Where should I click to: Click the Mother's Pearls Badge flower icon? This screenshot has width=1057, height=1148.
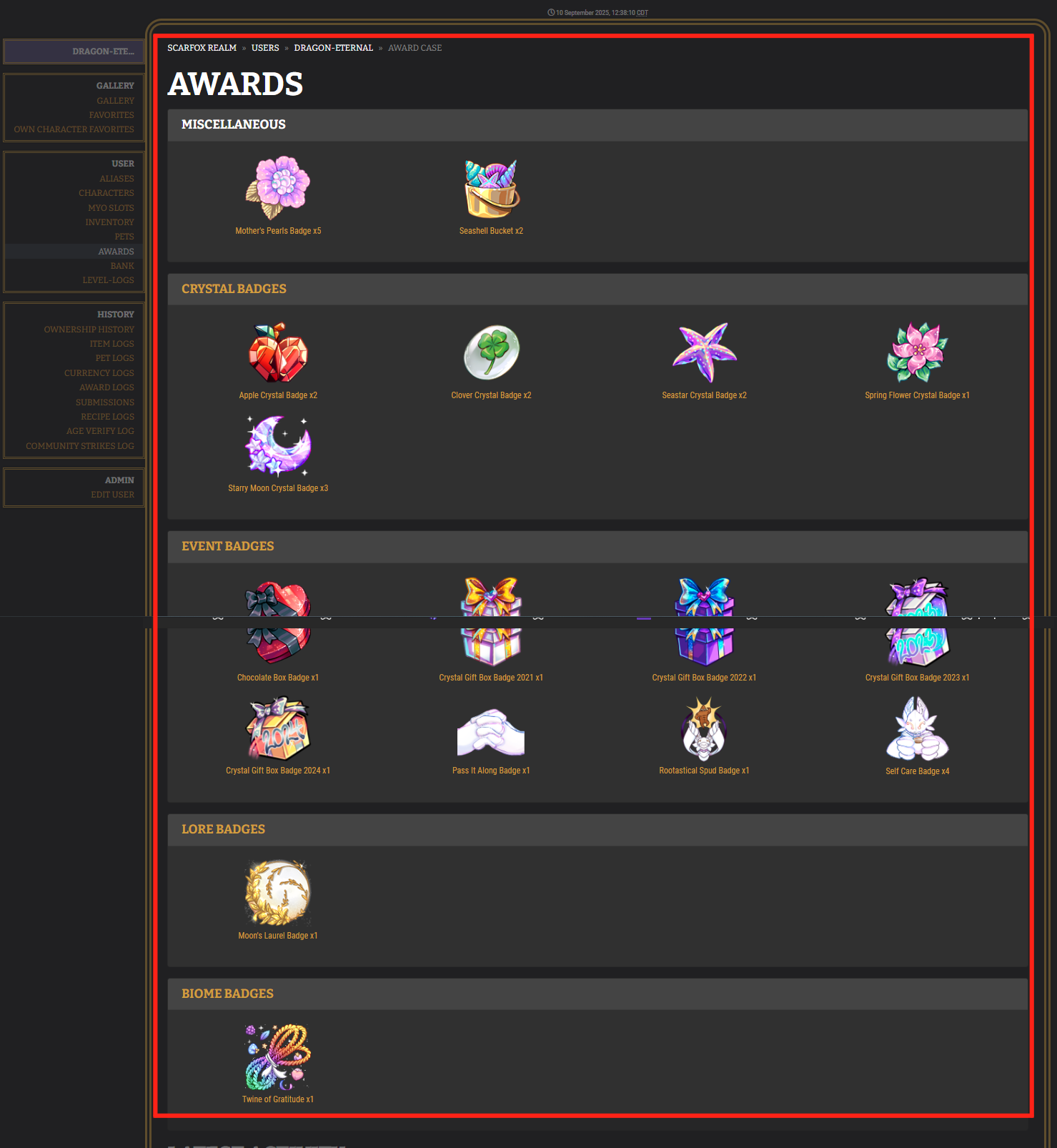click(278, 187)
